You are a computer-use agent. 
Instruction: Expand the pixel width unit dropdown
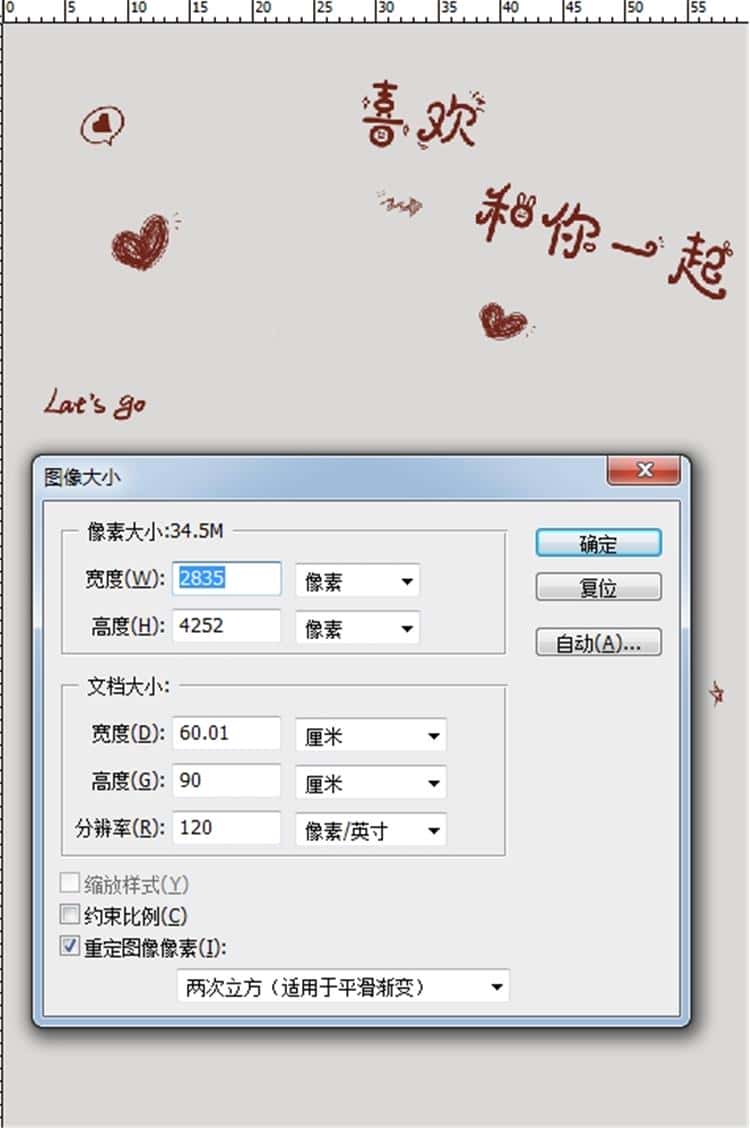(x=357, y=581)
